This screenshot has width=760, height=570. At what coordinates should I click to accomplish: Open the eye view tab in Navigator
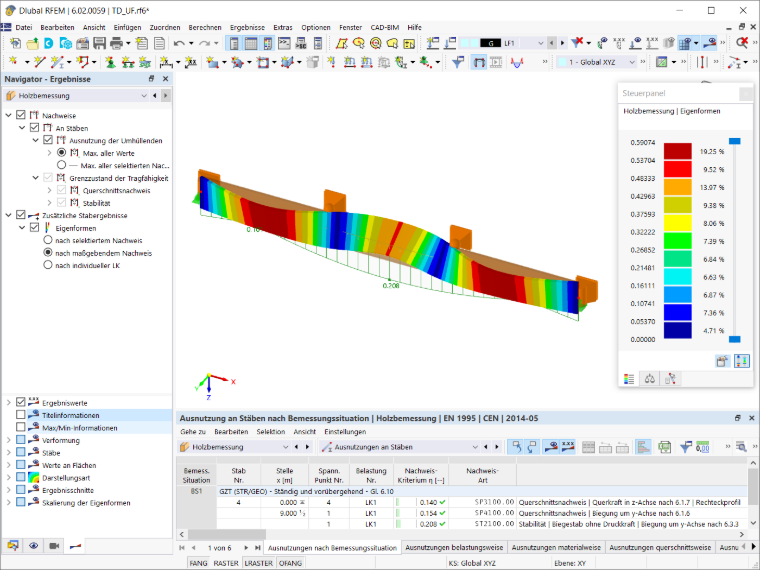coord(33,546)
